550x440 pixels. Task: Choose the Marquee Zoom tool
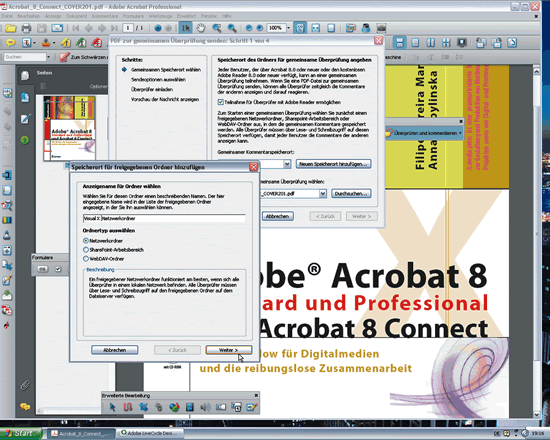pos(217,28)
